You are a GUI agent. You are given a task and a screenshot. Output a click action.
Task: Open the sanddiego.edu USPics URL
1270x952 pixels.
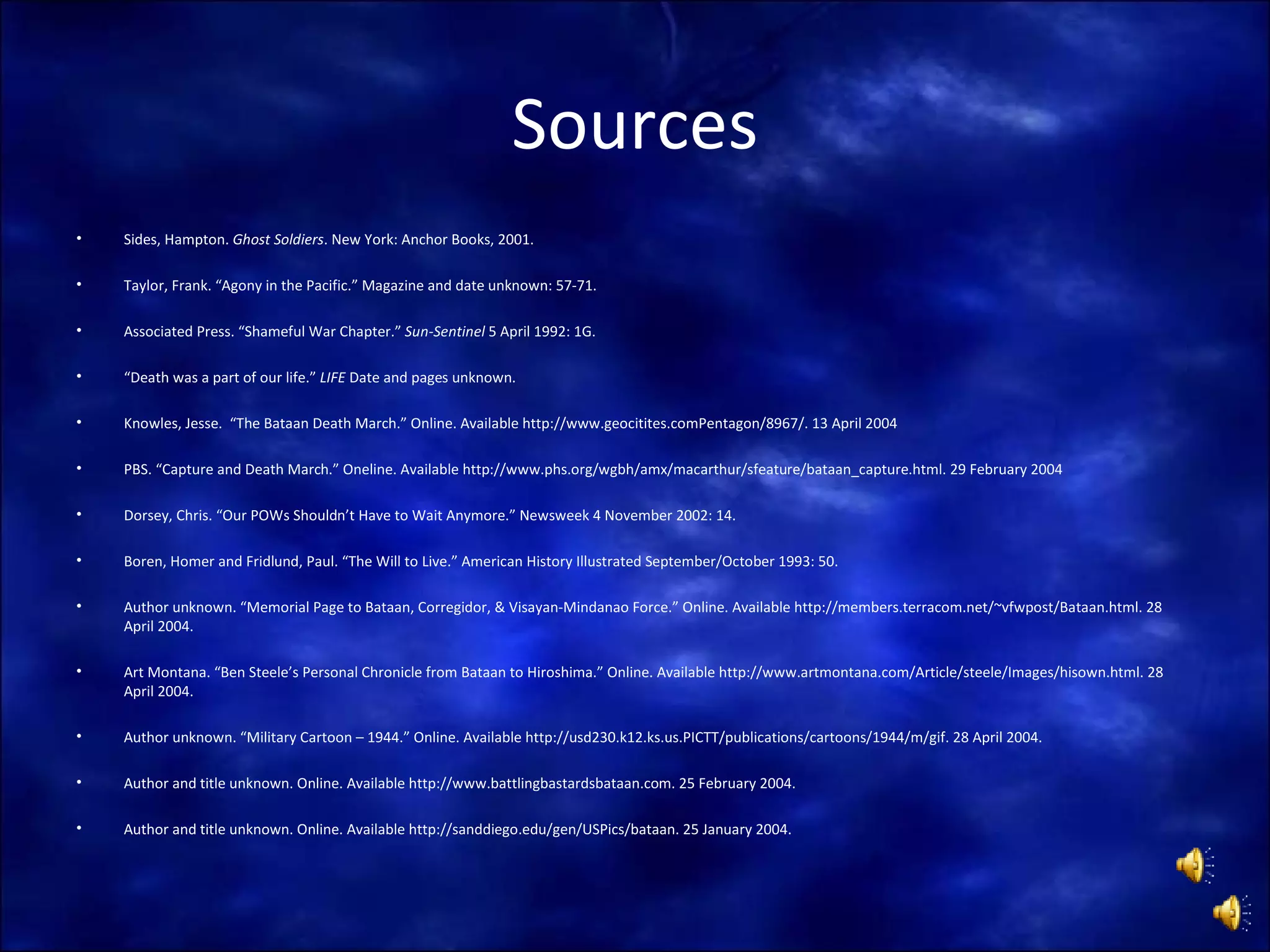(543, 829)
